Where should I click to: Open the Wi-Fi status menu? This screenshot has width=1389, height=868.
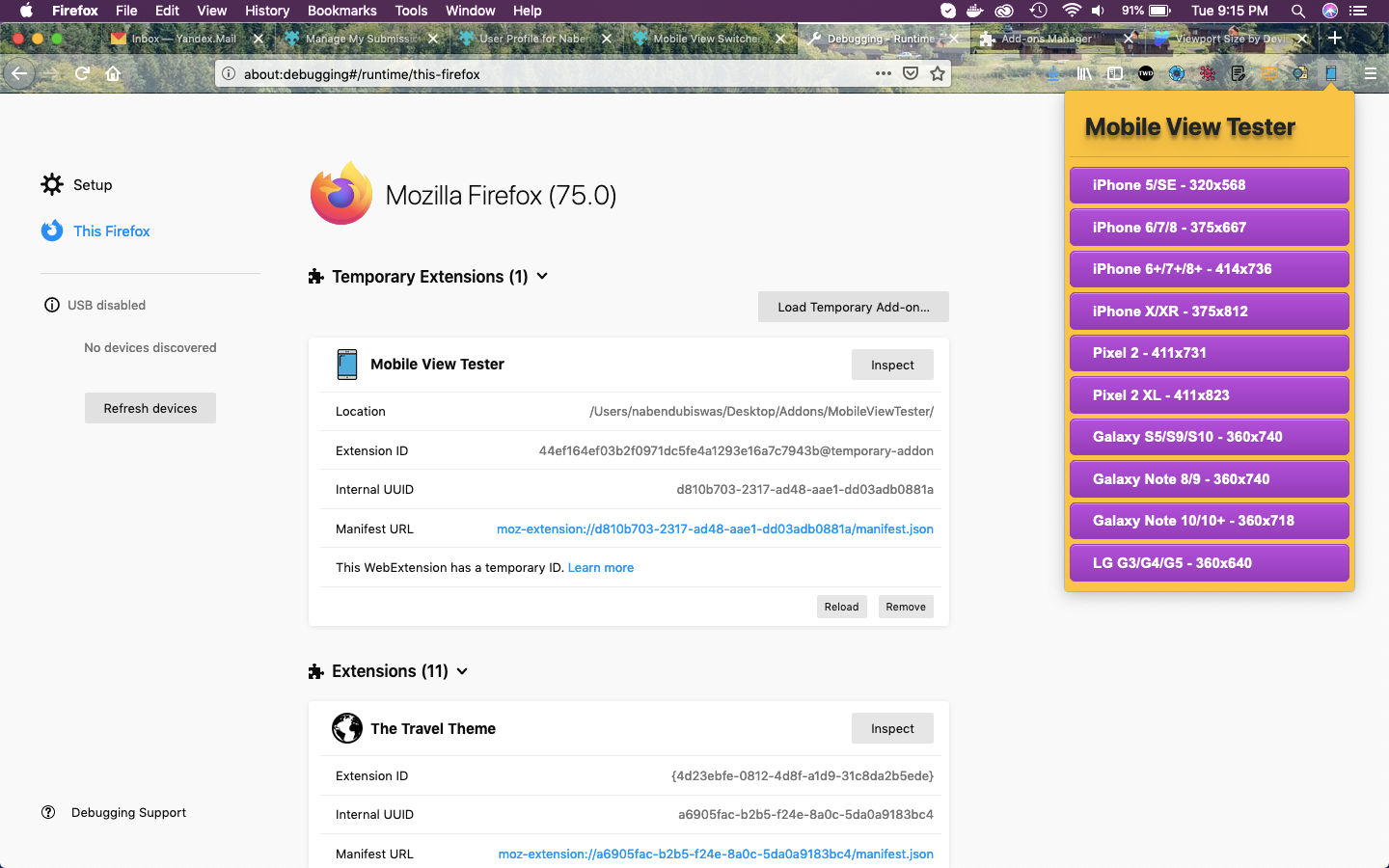click(x=1071, y=11)
